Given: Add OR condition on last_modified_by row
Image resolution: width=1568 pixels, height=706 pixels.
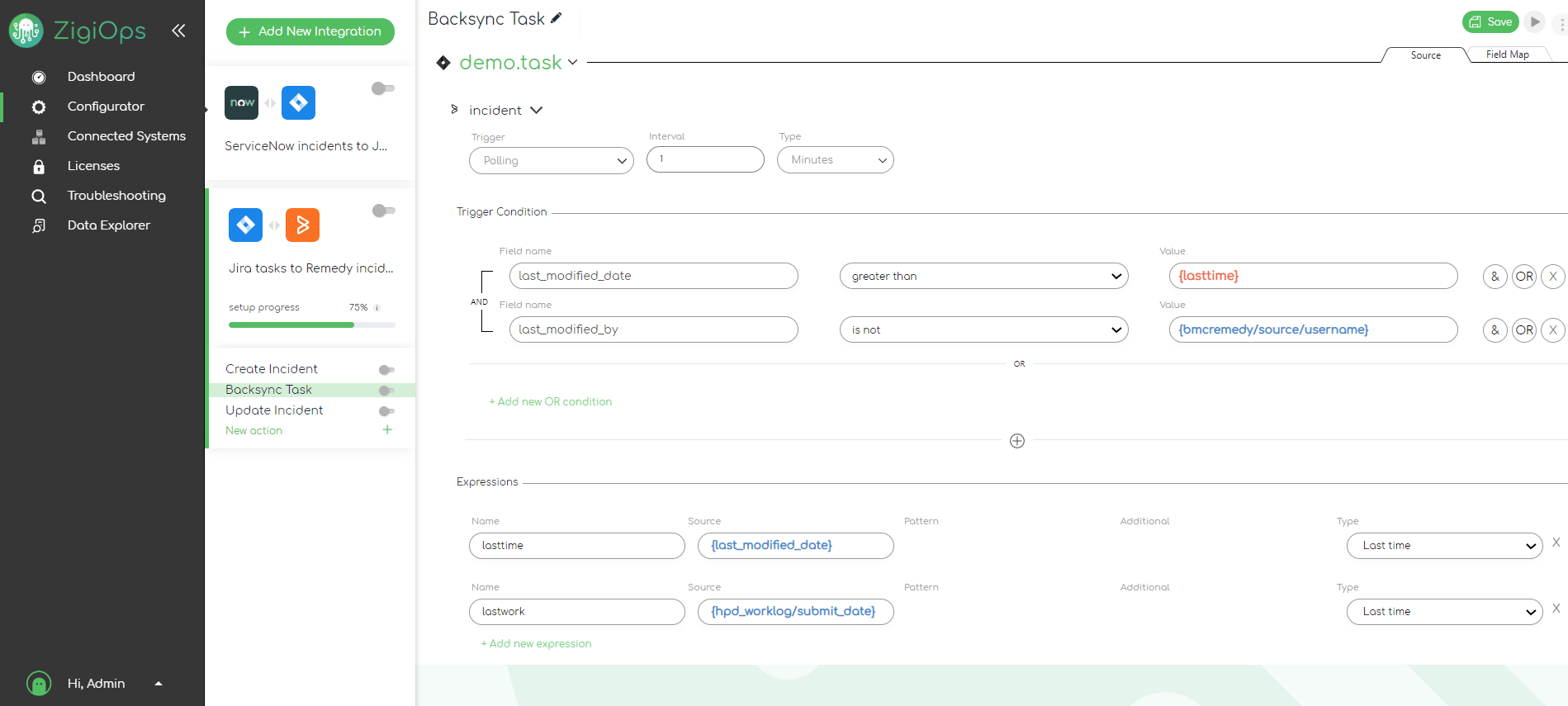Looking at the screenshot, I should point(1524,330).
